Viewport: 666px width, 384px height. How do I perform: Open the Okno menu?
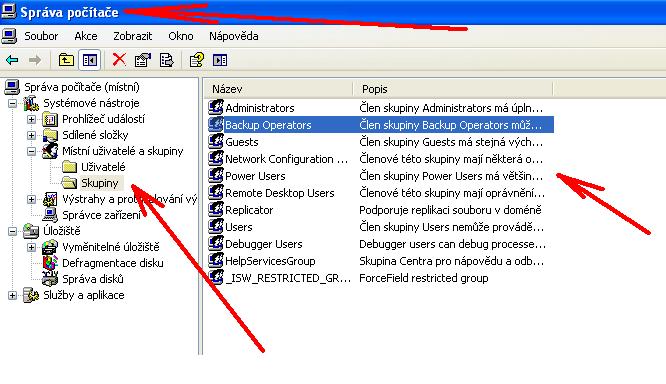(x=181, y=36)
